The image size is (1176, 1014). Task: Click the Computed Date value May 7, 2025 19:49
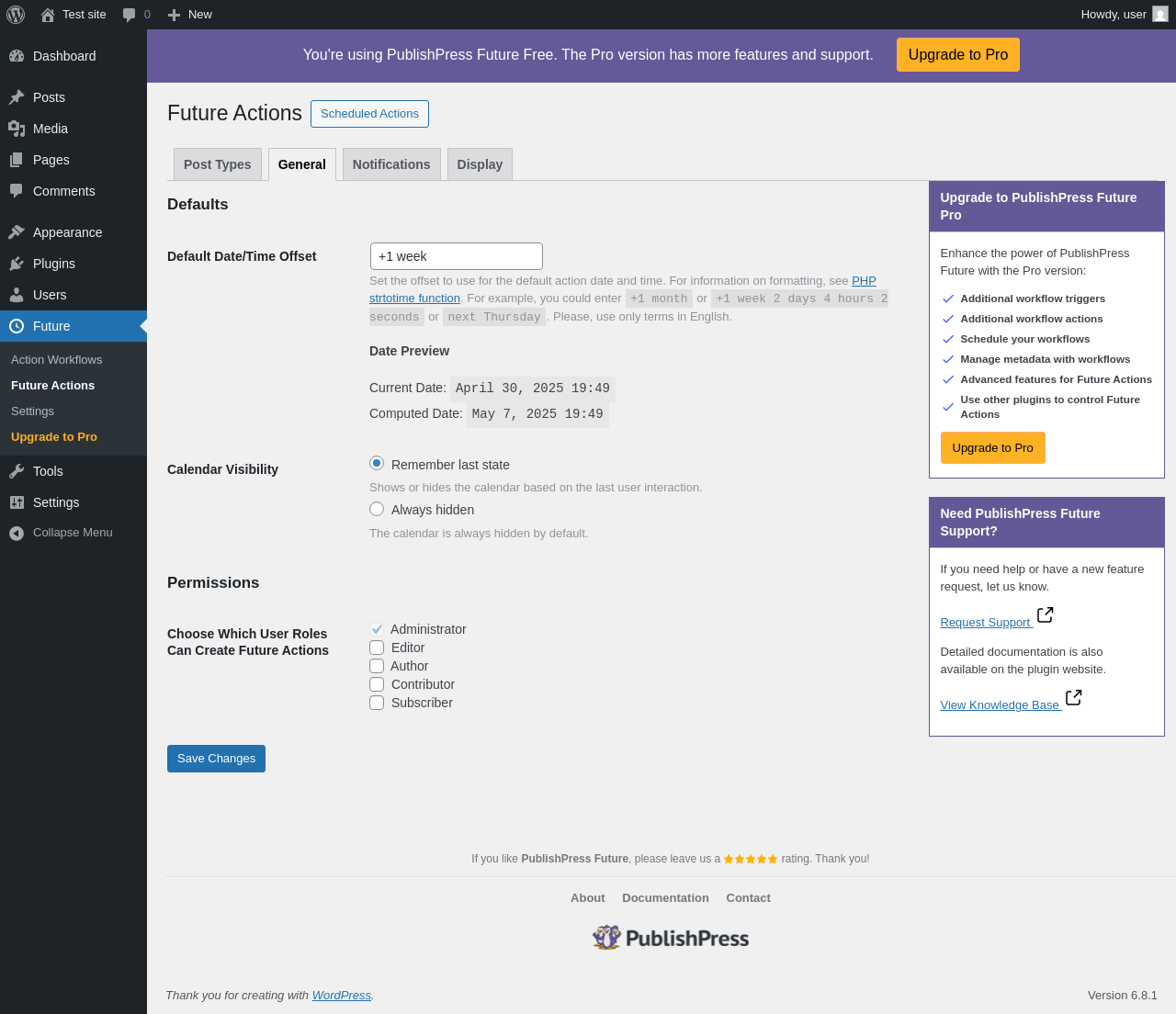(537, 414)
